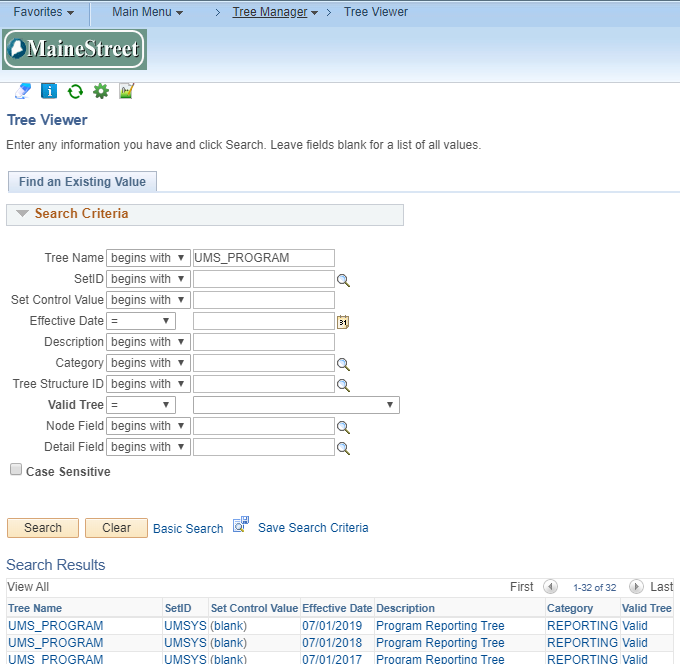Open the Tree Name operator dropdown
The image size is (680, 664).
[x=148, y=258]
